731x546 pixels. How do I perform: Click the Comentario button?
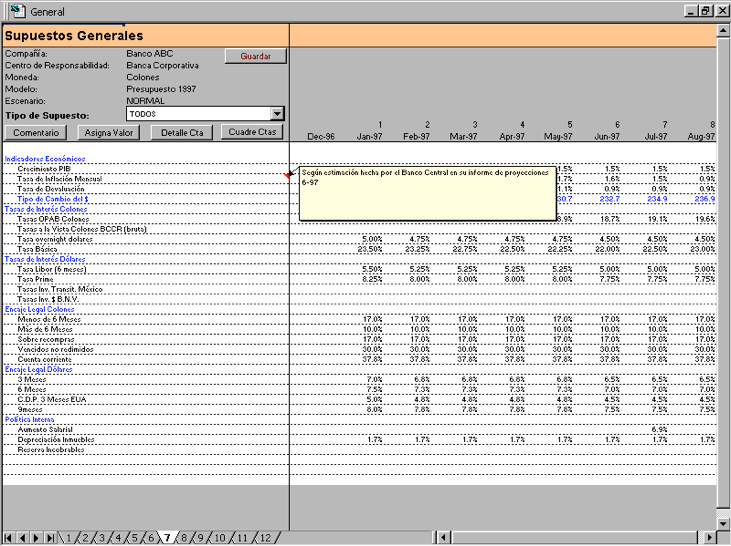(36, 132)
